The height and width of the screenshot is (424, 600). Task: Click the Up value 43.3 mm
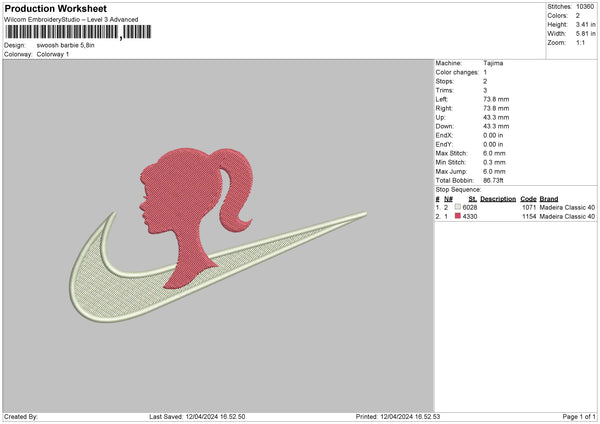point(496,117)
